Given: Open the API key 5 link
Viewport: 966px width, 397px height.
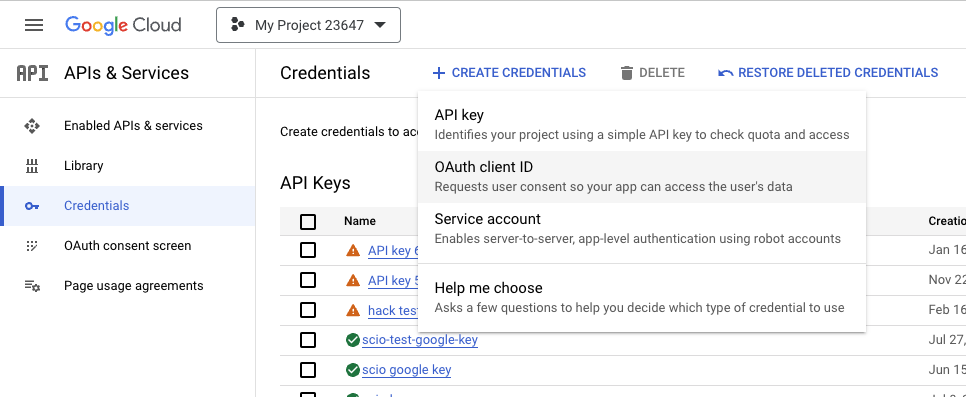Looking at the screenshot, I should coord(393,280).
